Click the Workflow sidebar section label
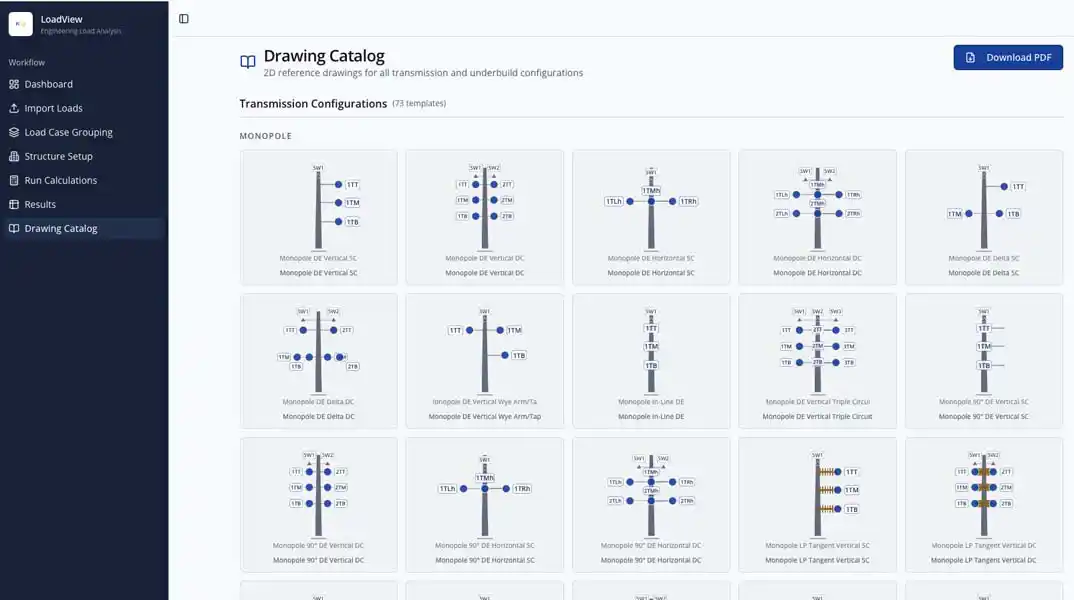Image resolution: width=1074 pixels, height=600 pixels. click(x=27, y=62)
